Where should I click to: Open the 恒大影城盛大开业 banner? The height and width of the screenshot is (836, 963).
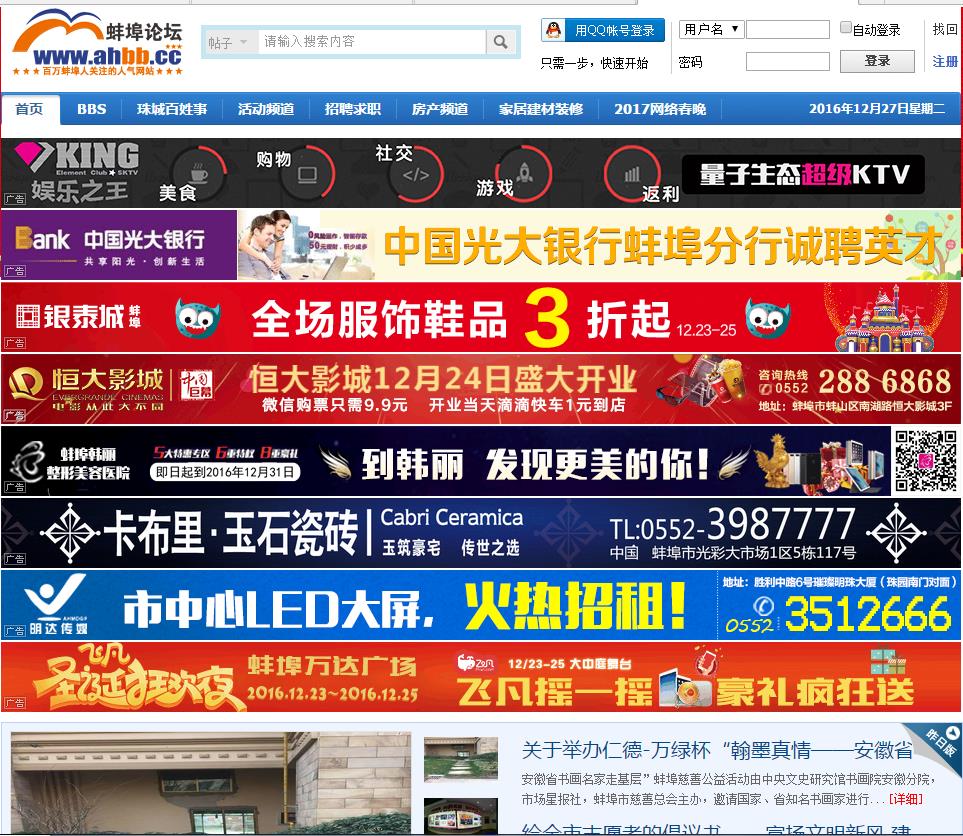tap(481, 389)
